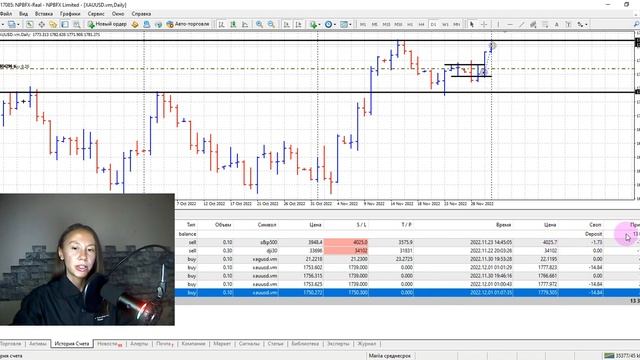Toggle chart shift icon
Image resolution: width=640 pixels, height=360 pixels.
click(x=298, y=24)
